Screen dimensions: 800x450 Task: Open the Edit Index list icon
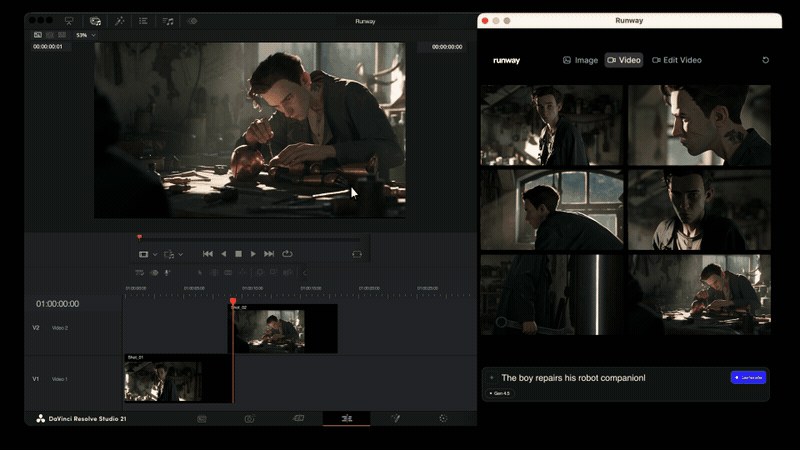pos(143,21)
